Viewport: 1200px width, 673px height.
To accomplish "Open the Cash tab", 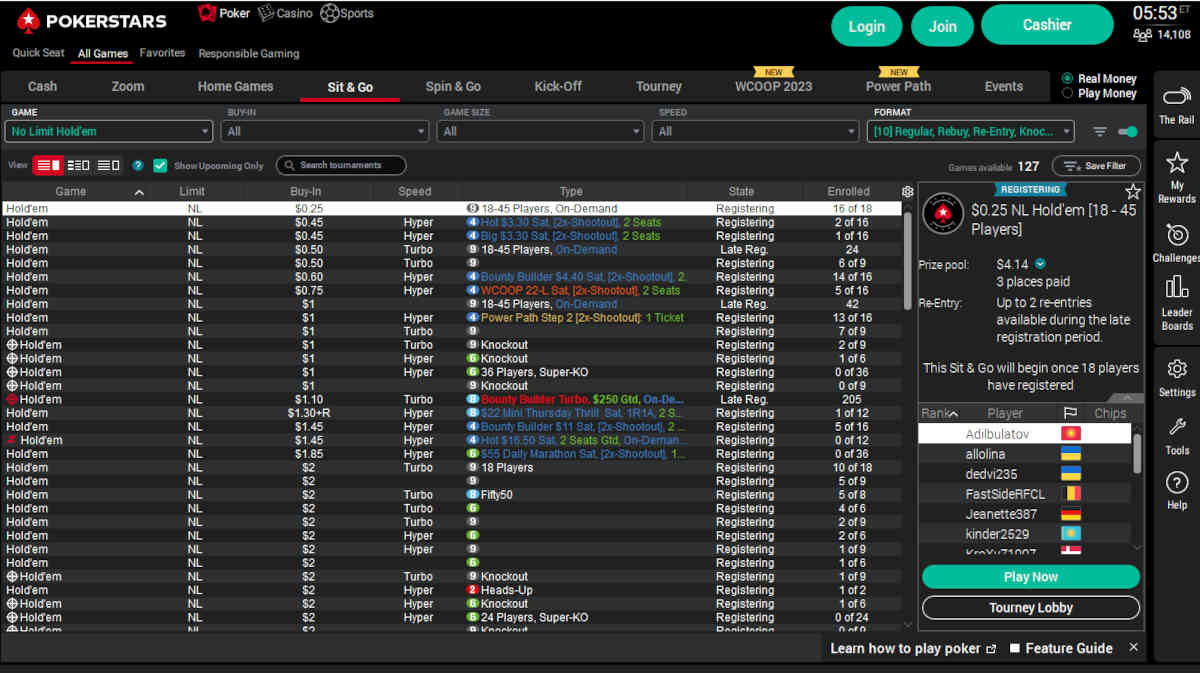I will tap(42, 87).
